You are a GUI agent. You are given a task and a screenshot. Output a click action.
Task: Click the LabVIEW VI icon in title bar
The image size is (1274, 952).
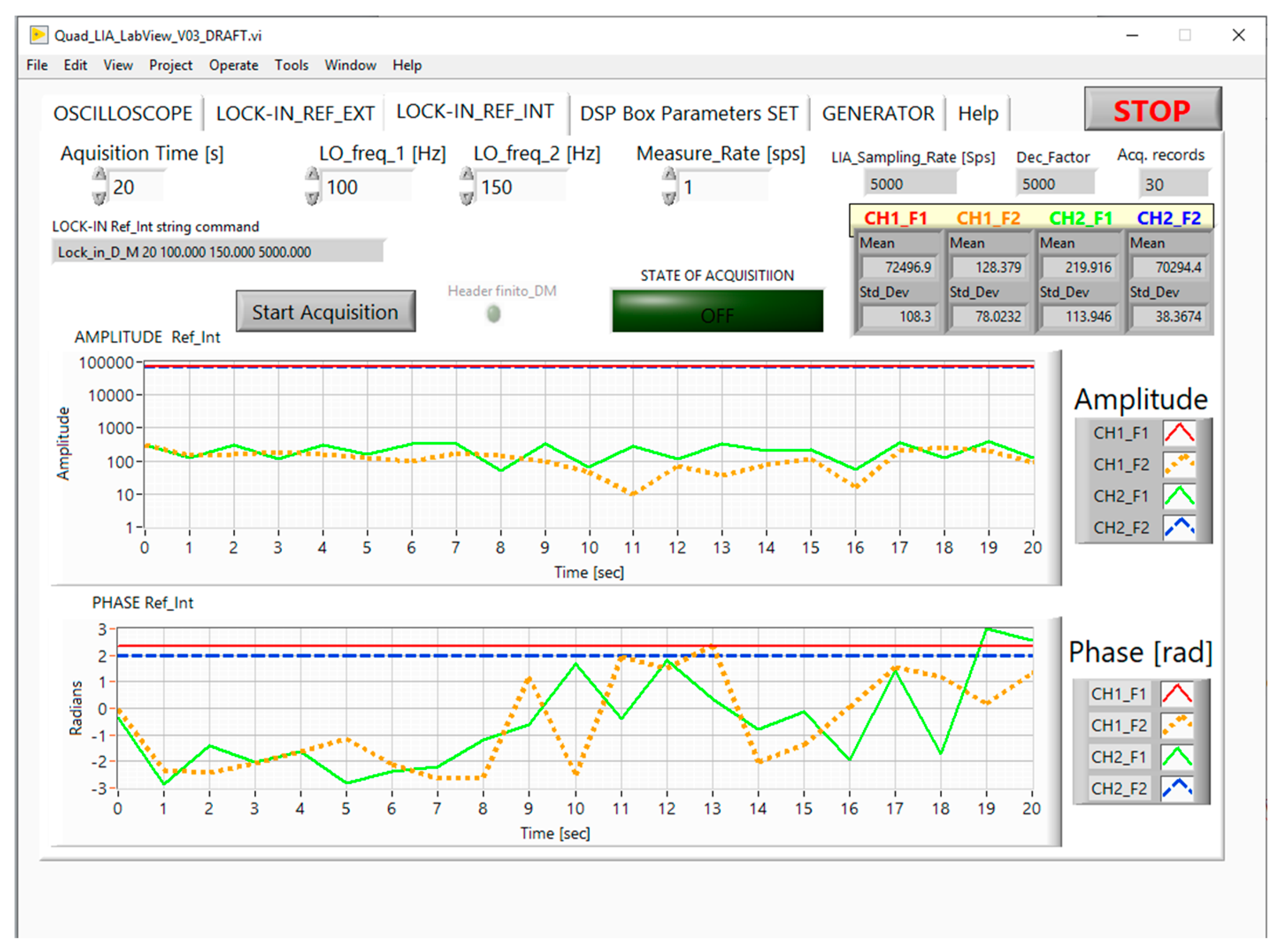tap(38, 35)
